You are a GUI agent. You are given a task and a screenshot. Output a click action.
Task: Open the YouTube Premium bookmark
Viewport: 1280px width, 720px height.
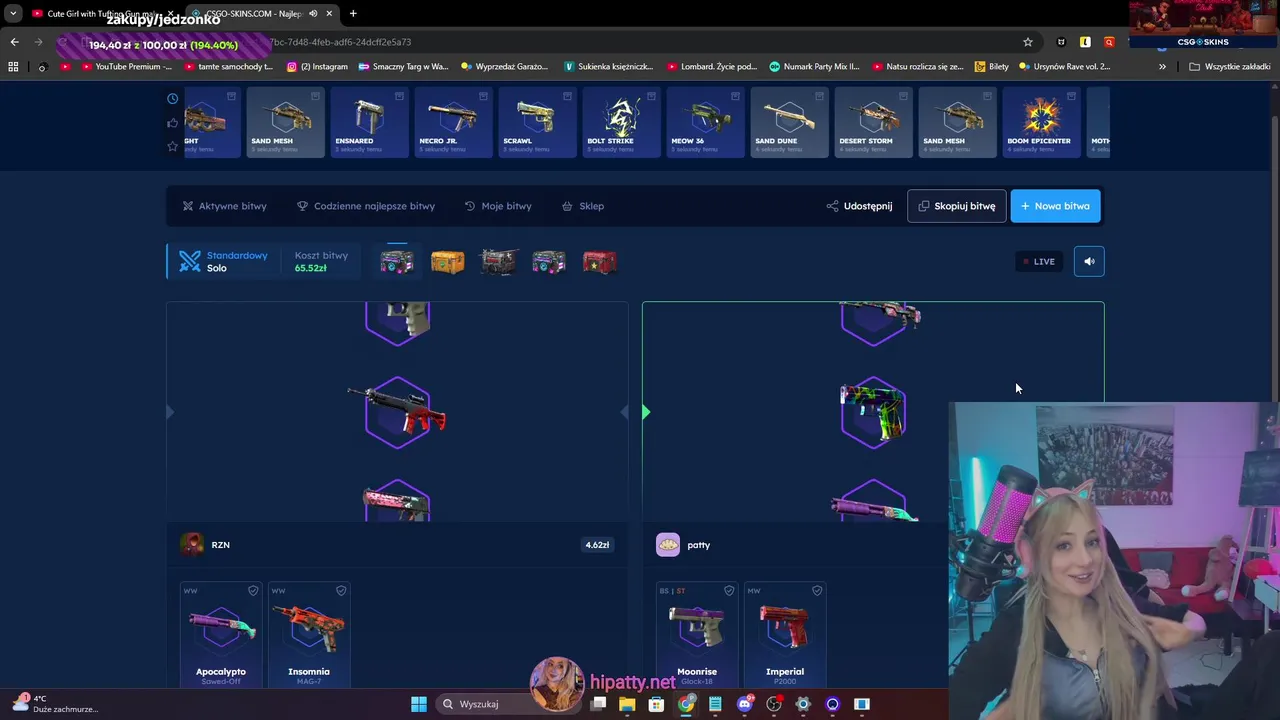(127, 67)
